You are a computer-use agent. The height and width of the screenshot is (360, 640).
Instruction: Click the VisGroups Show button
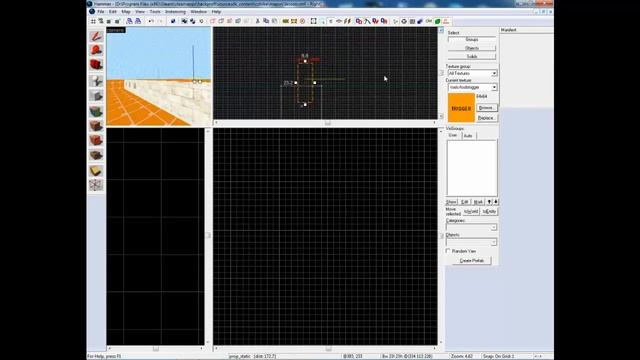[x=451, y=202]
